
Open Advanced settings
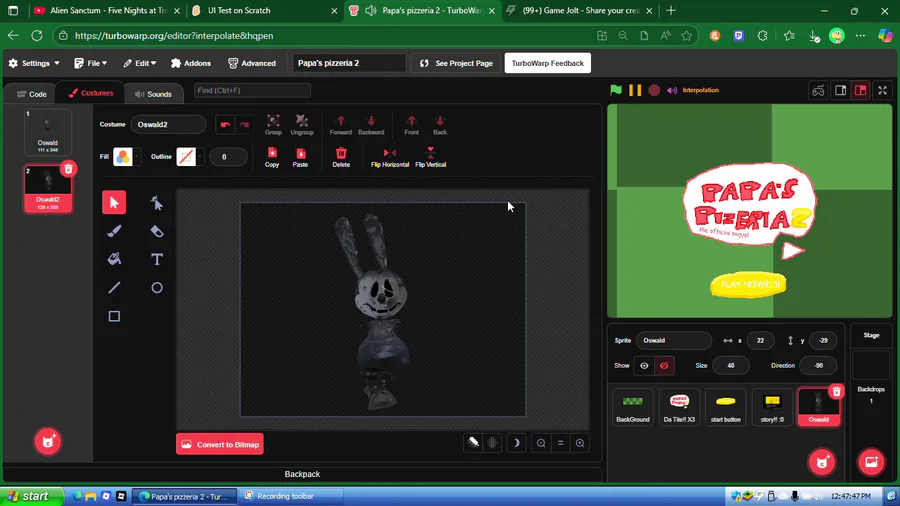(252, 63)
